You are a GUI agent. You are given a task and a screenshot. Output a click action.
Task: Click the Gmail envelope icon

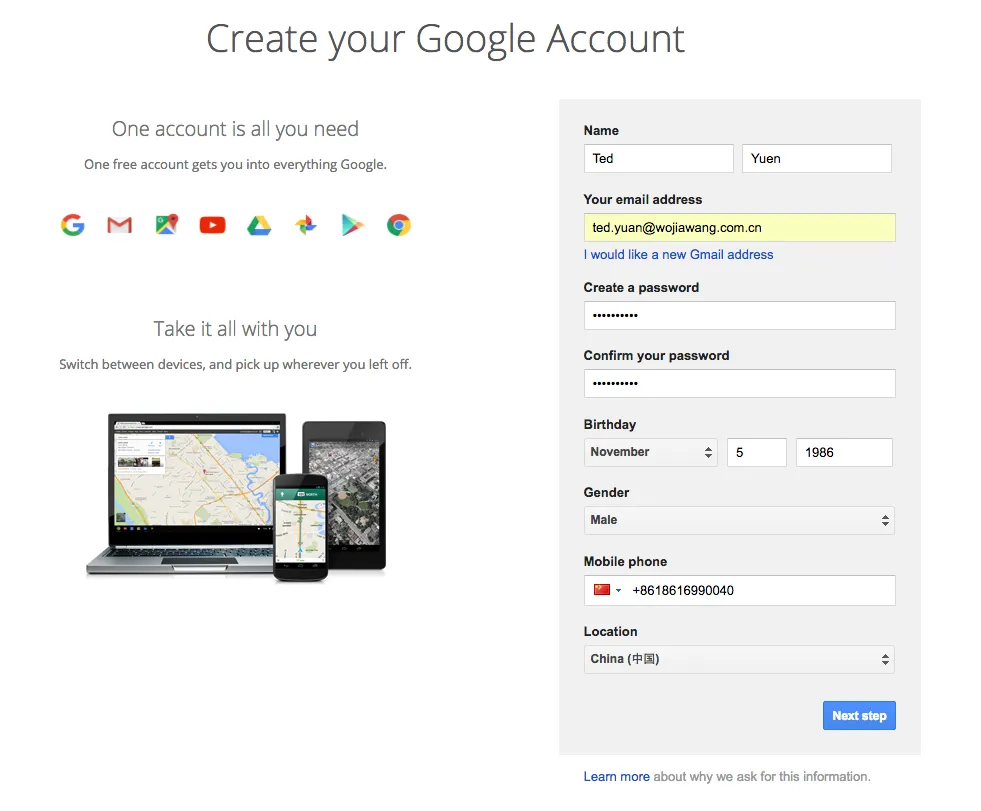[x=119, y=225]
